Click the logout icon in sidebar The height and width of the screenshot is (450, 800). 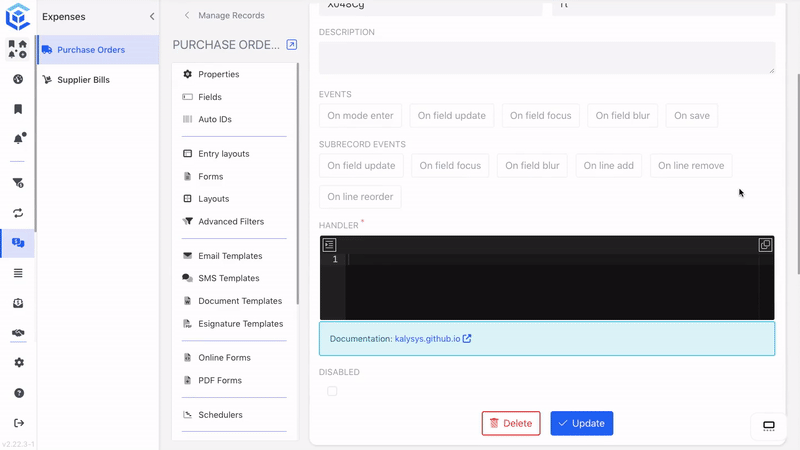tap(18, 423)
